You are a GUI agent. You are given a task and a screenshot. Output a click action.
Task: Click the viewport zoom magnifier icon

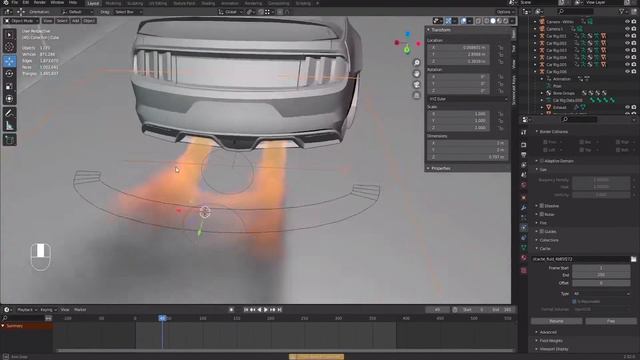(x=416, y=62)
